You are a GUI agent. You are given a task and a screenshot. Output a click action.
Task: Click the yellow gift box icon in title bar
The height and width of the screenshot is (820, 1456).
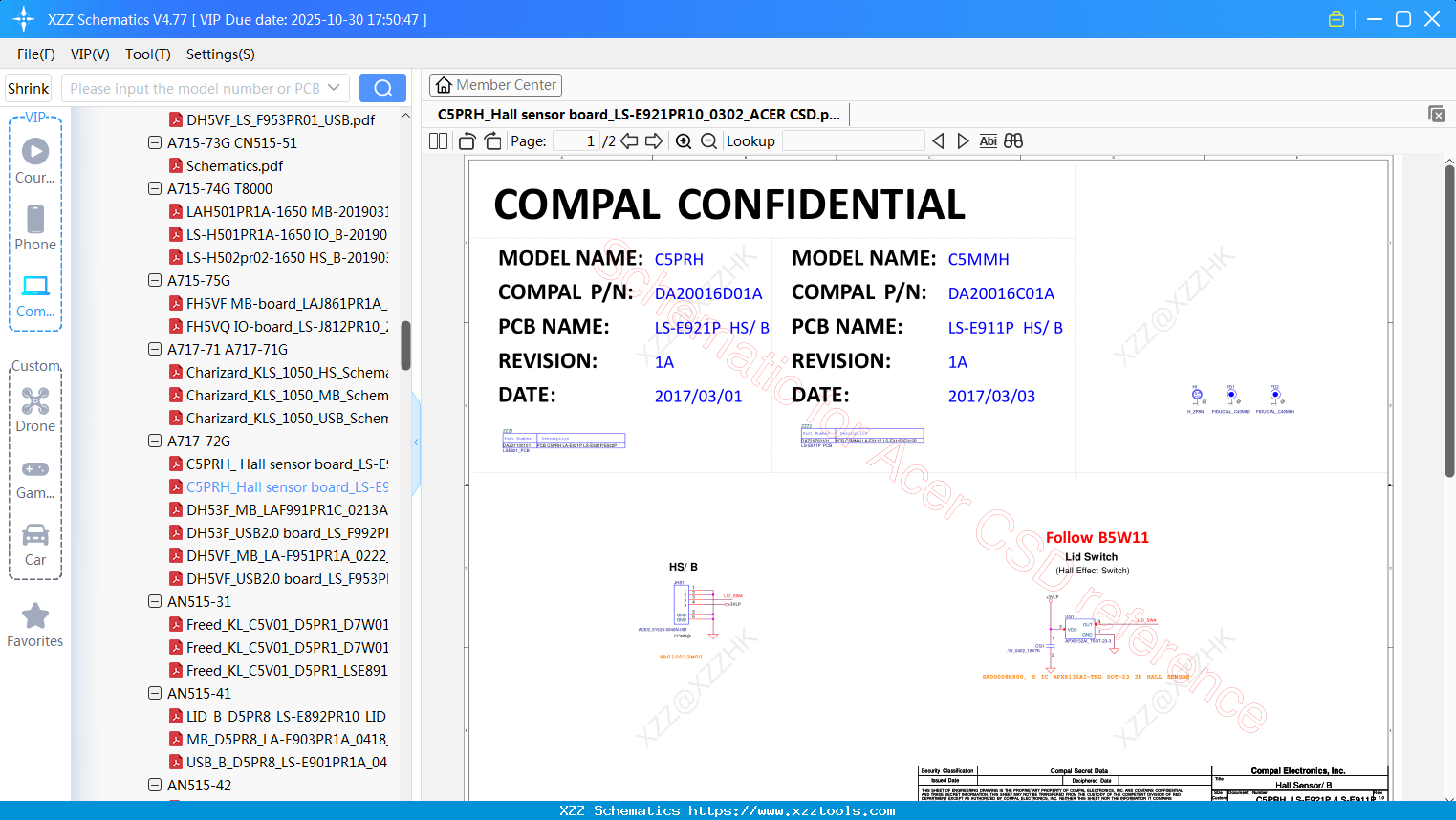pyautogui.click(x=1336, y=19)
